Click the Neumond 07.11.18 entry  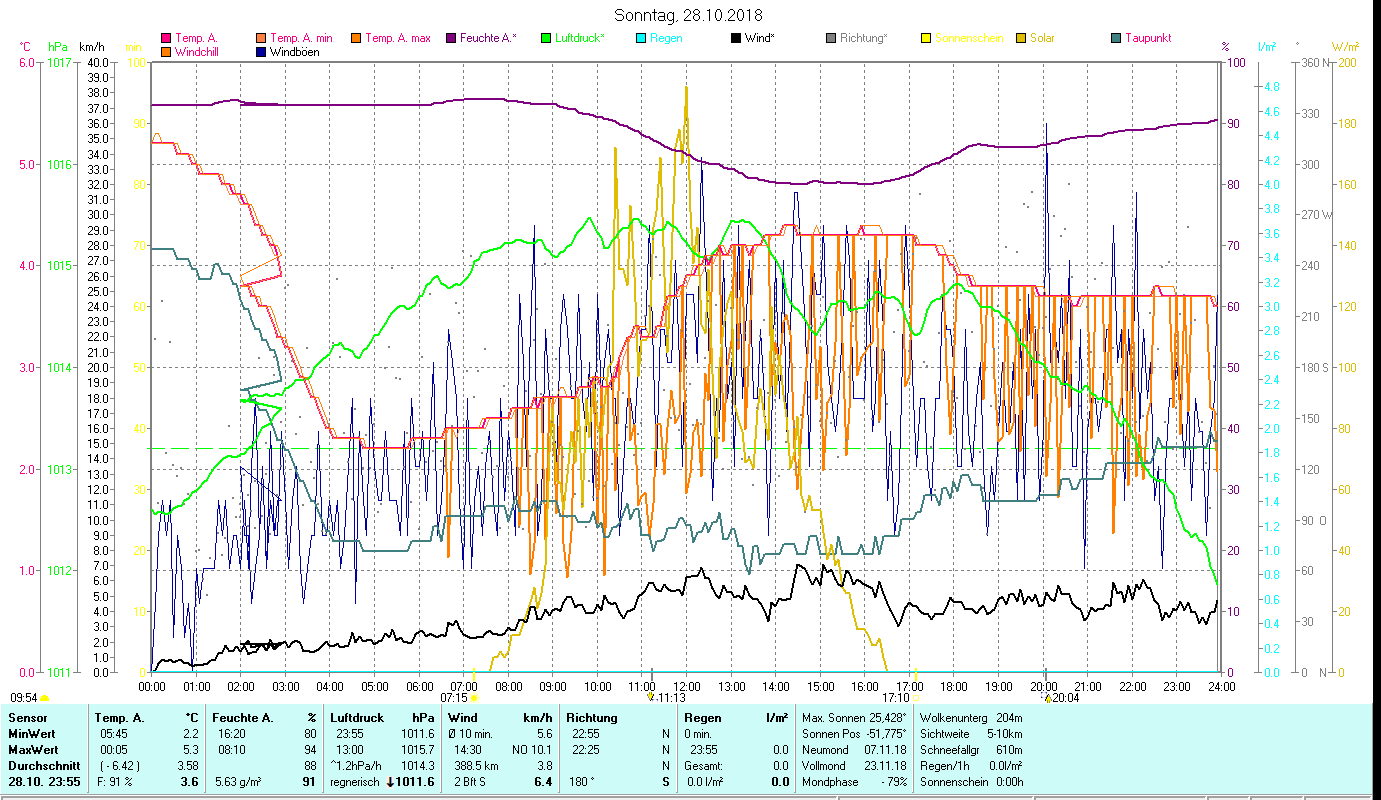(854, 750)
